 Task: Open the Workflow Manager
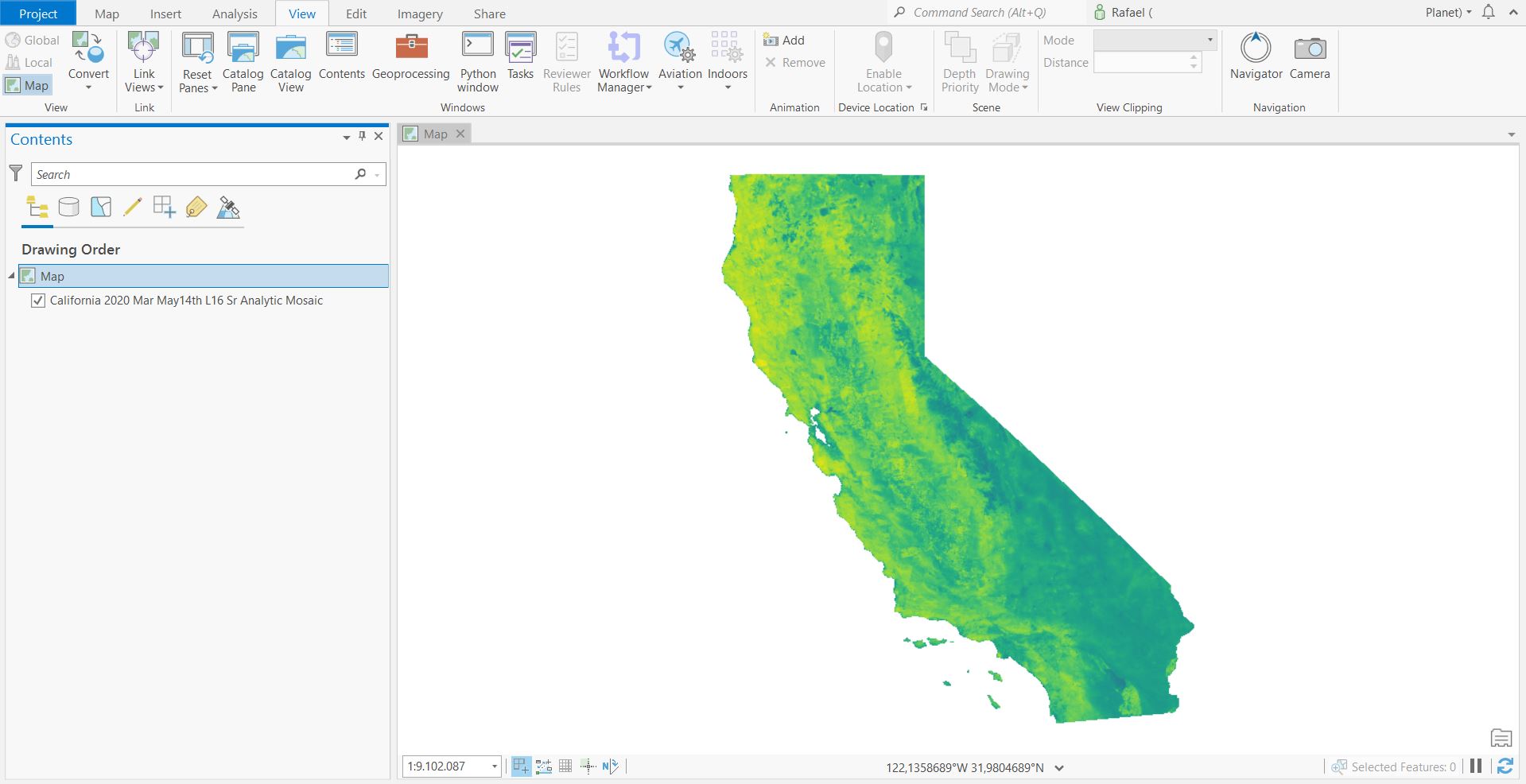click(623, 62)
